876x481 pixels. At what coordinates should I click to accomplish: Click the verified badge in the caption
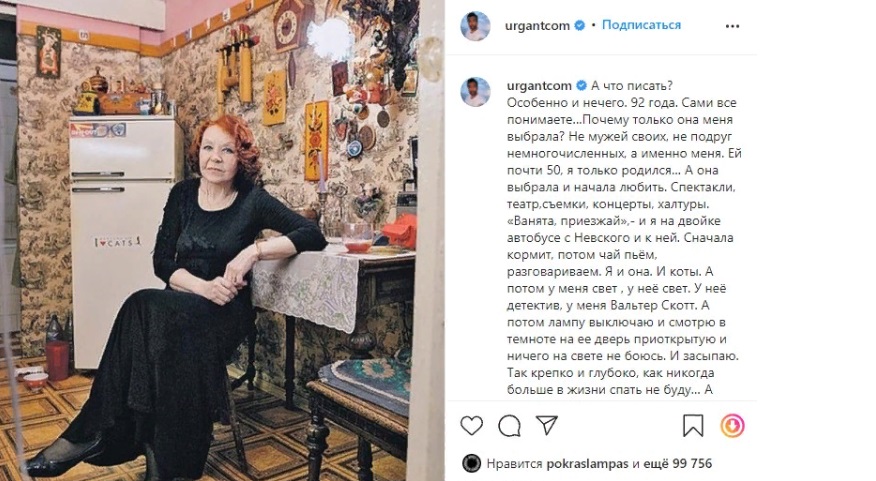click(x=581, y=85)
